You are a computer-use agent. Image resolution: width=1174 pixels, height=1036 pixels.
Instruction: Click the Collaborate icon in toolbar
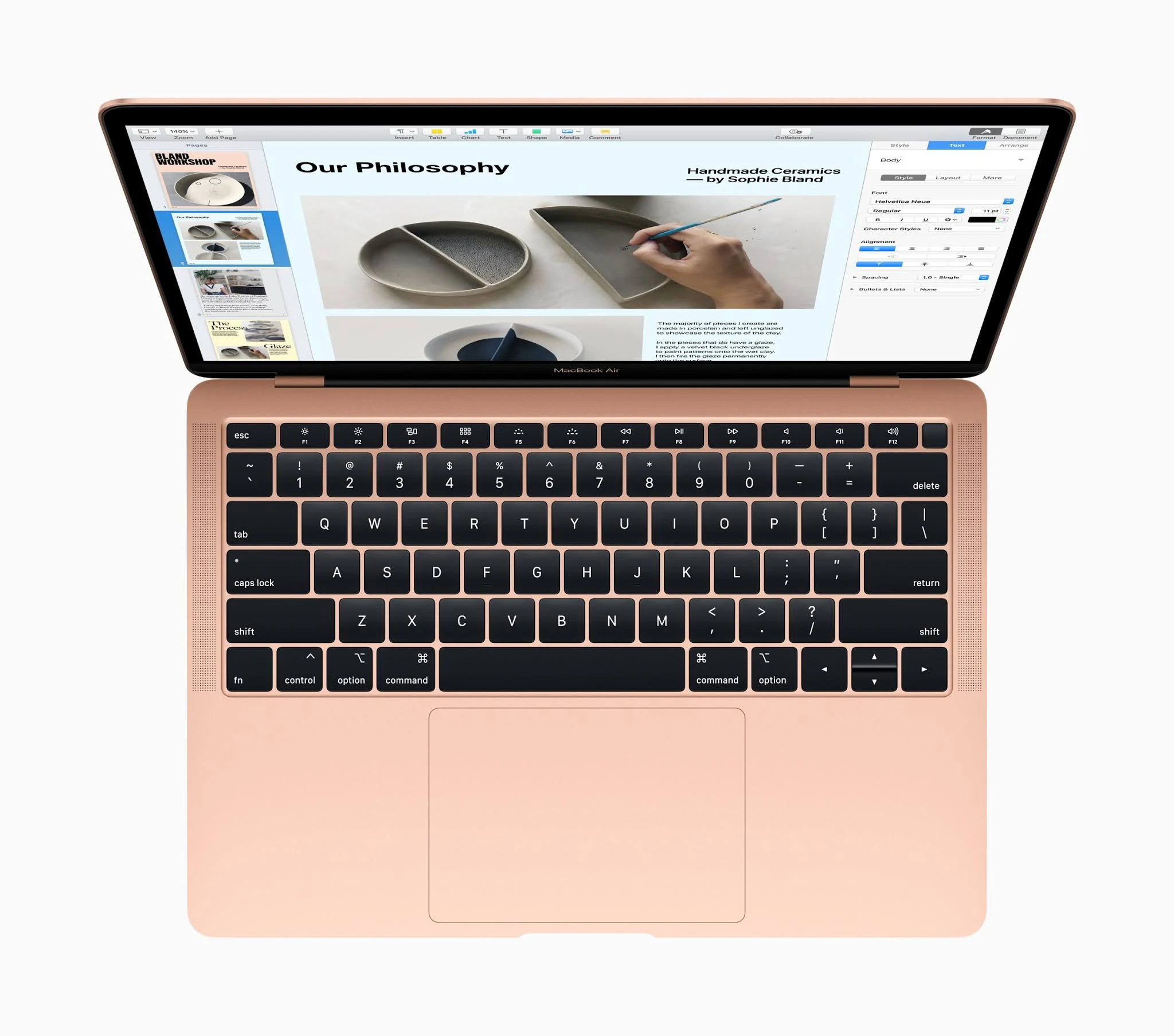(x=799, y=131)
